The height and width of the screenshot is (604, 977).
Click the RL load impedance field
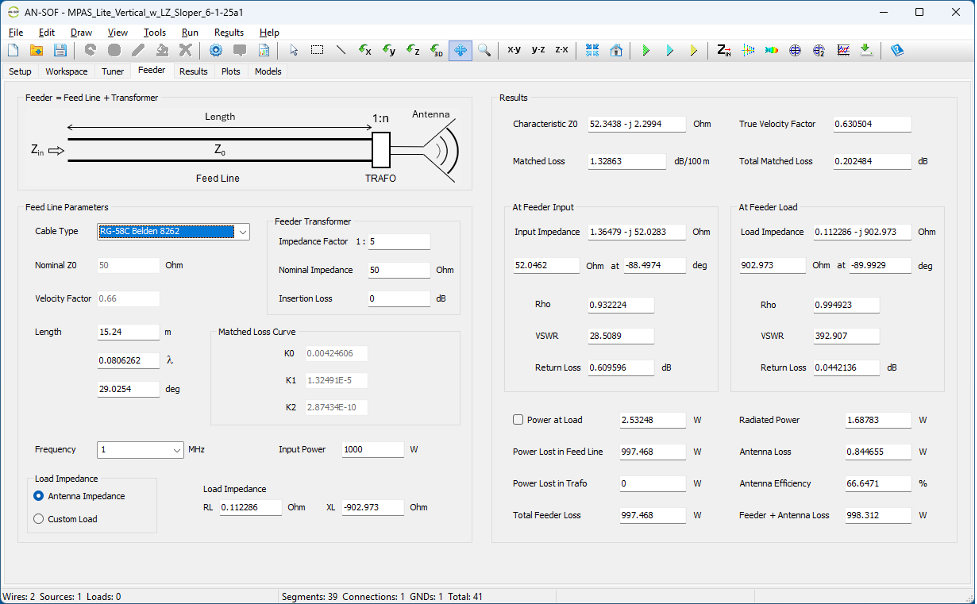(250, 508)
